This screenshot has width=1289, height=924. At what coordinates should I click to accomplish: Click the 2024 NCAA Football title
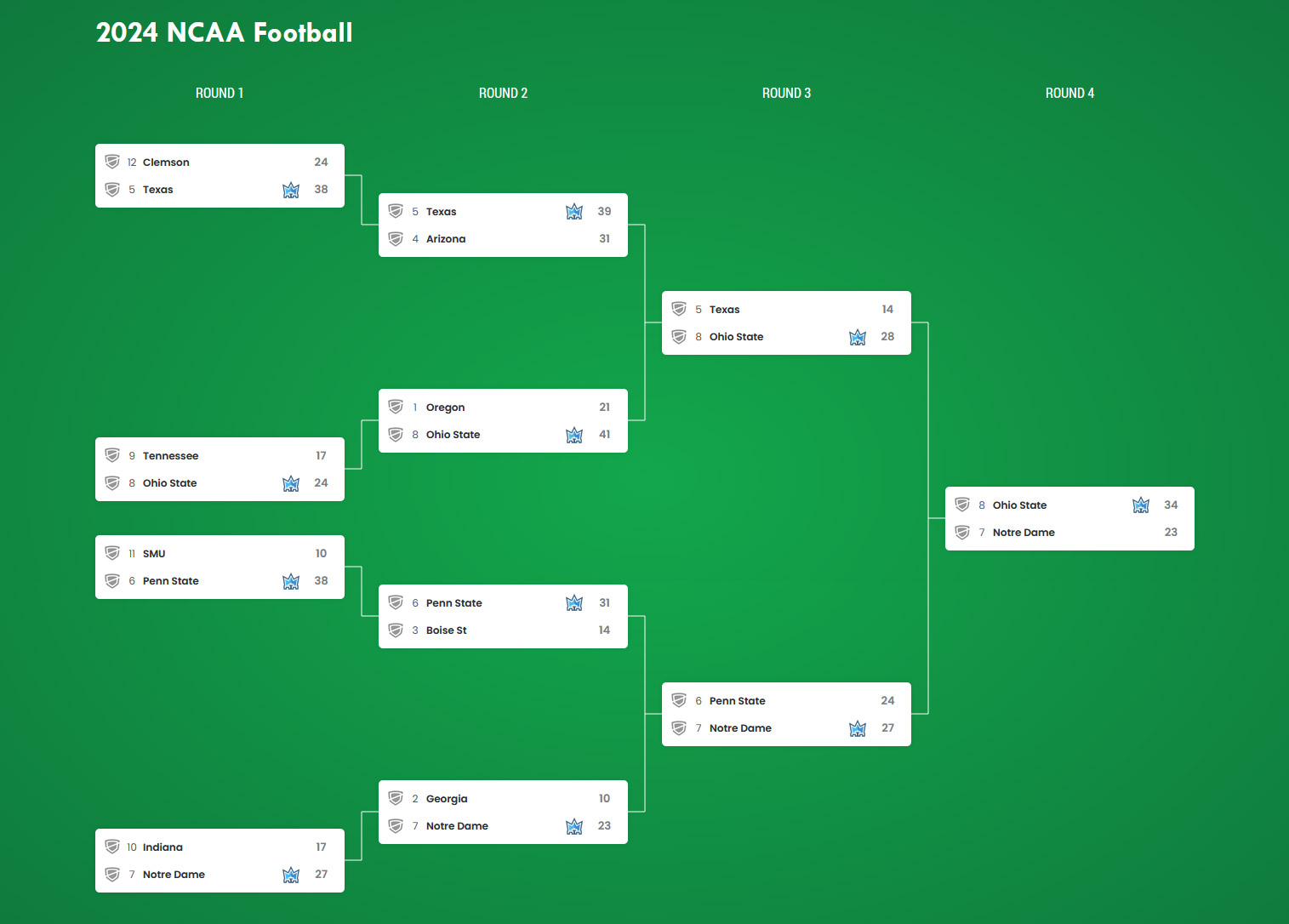224,32
